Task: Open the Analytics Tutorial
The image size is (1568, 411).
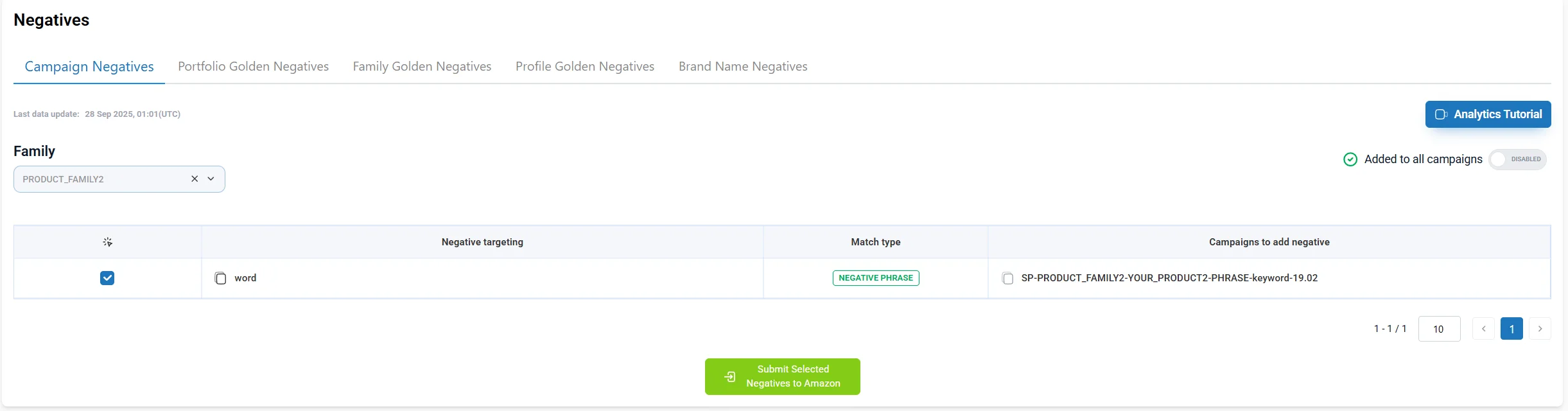Action: tap(1488, 114)
